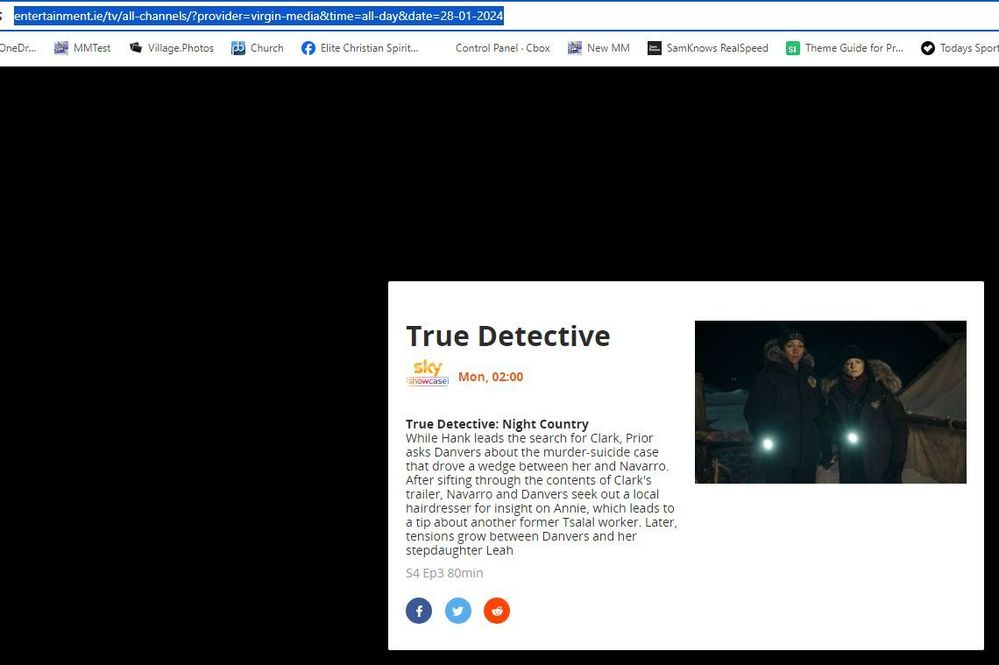The width and height of the screenshot is (999, 665).
Task: Click the SamKnows favicon in bookmarks bar
Action: tap(654, 48)
